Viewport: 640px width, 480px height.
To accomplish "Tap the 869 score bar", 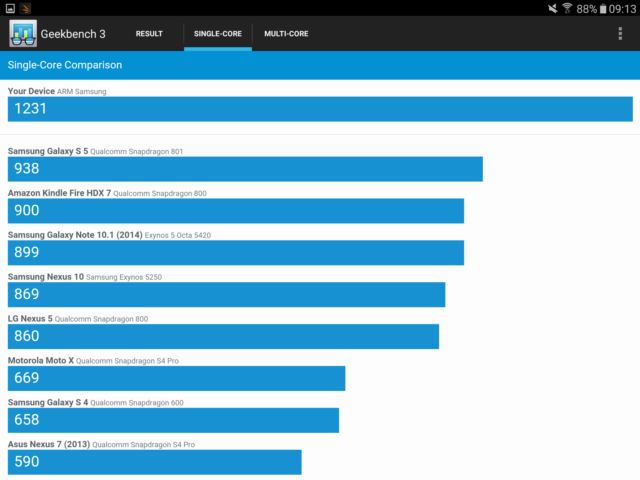I will point(227,294).
